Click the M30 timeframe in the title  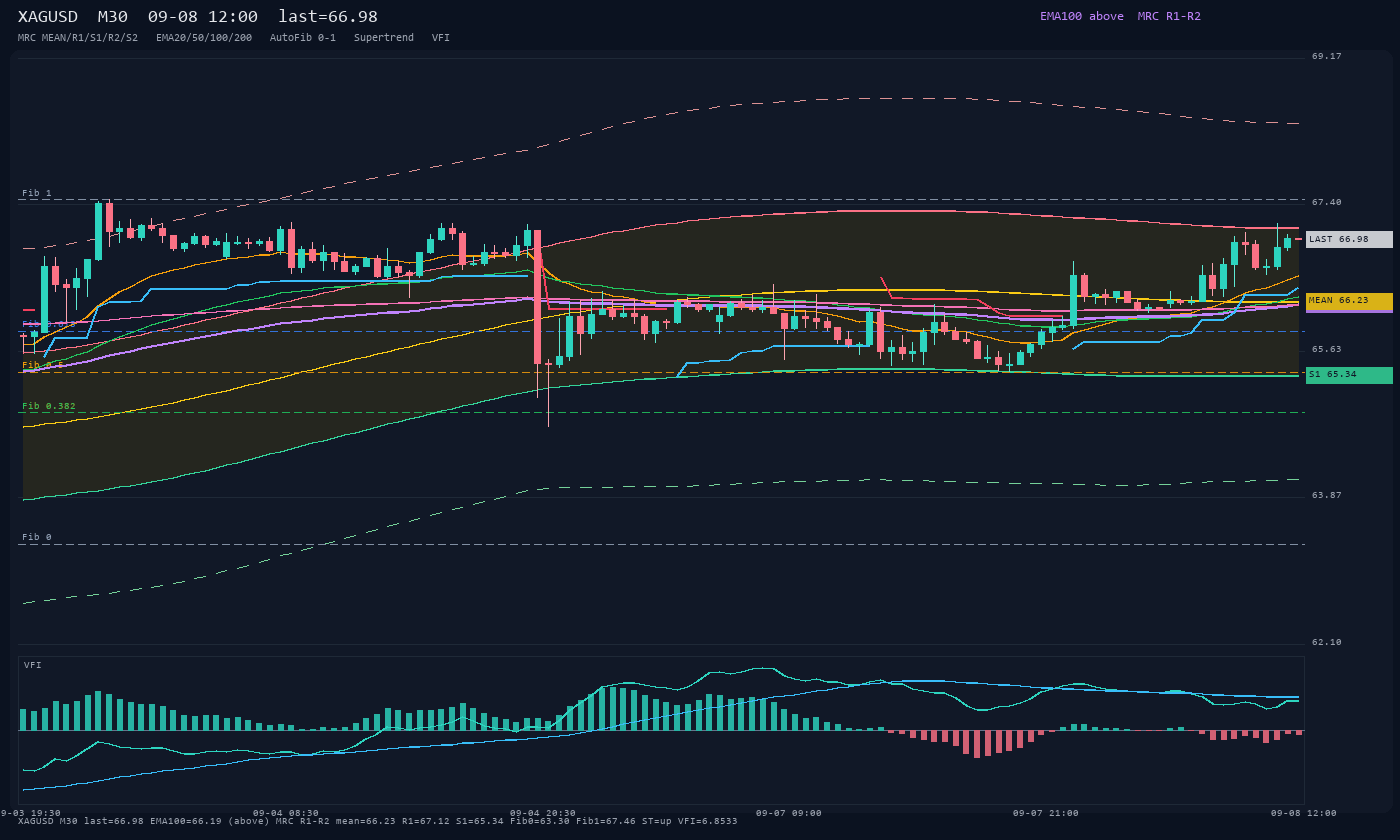pyautogui.click(x=112, y=17)
